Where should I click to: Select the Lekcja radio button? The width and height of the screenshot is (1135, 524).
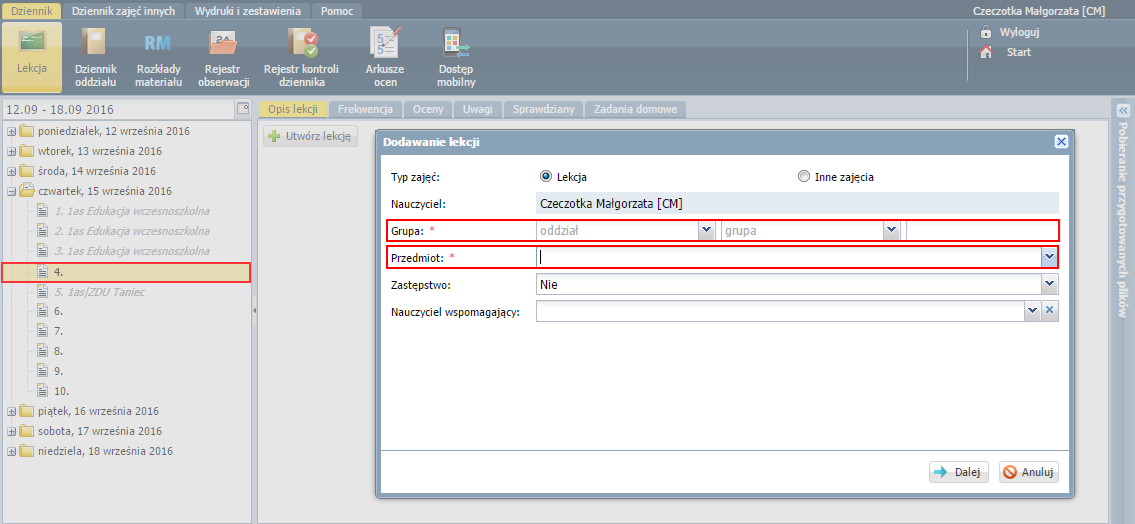[x=546, y=176]
